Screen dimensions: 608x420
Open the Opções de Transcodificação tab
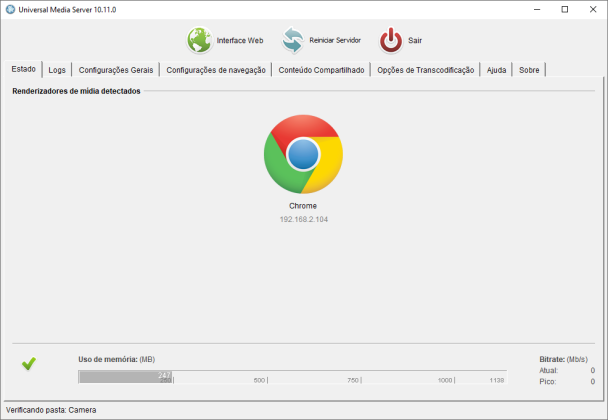point(426,70)
